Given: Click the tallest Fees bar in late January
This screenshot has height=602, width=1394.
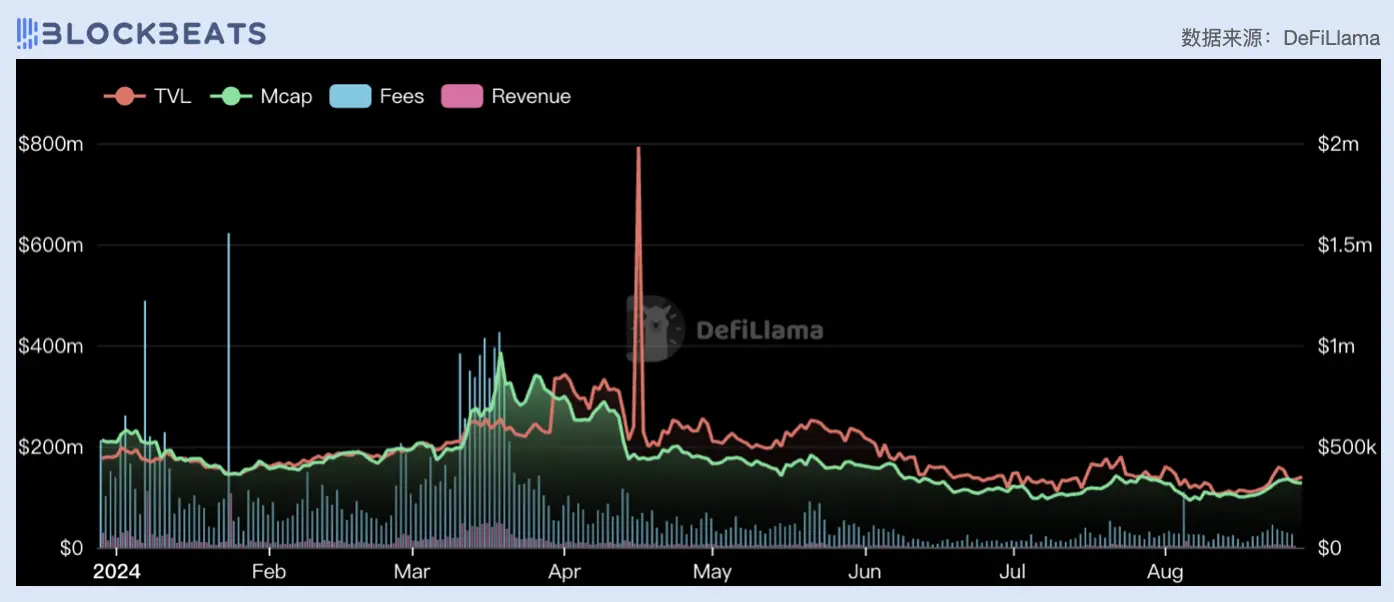Looking at the screenshot, I should coord(229,235).
